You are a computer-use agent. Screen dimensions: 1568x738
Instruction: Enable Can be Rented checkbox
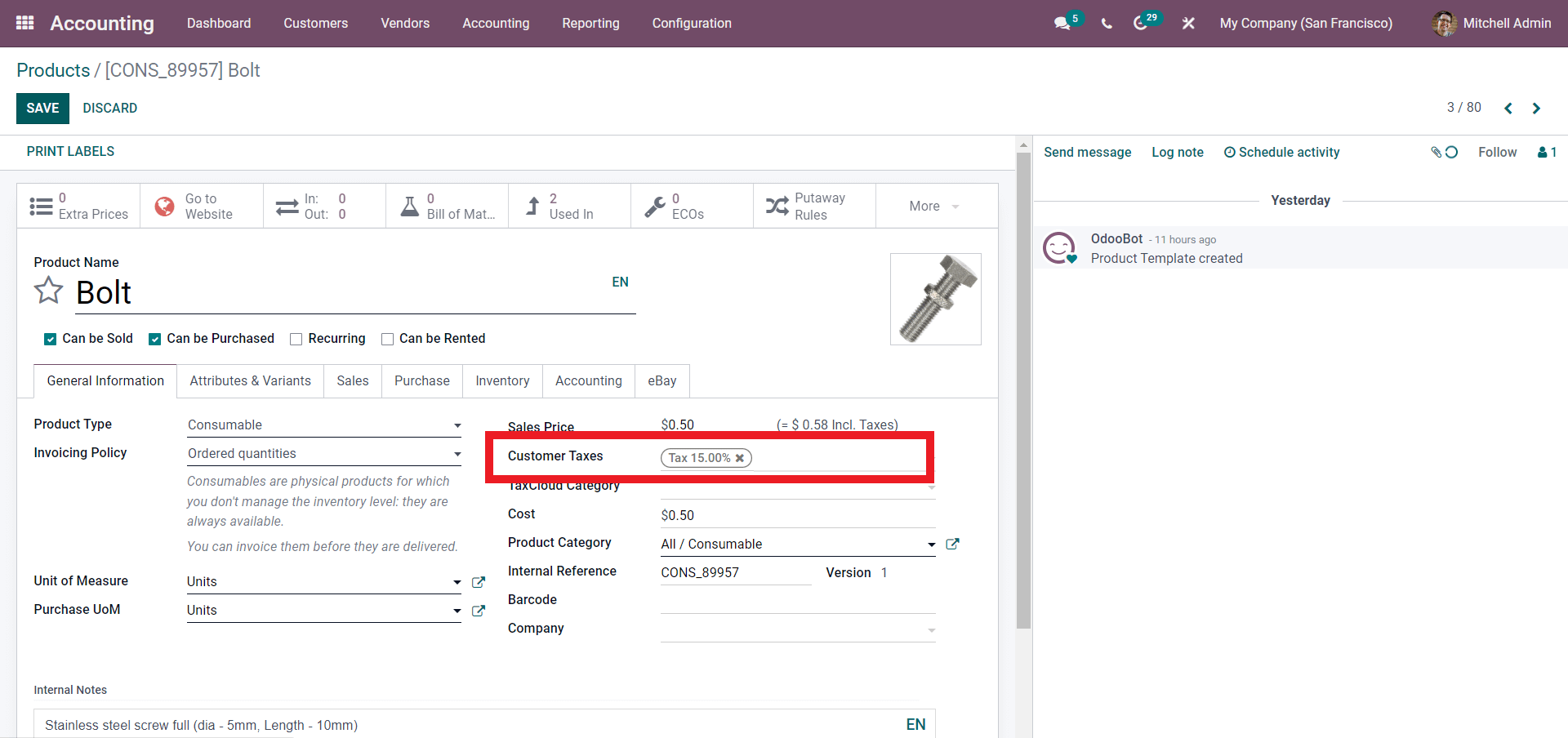coord(388,339)
